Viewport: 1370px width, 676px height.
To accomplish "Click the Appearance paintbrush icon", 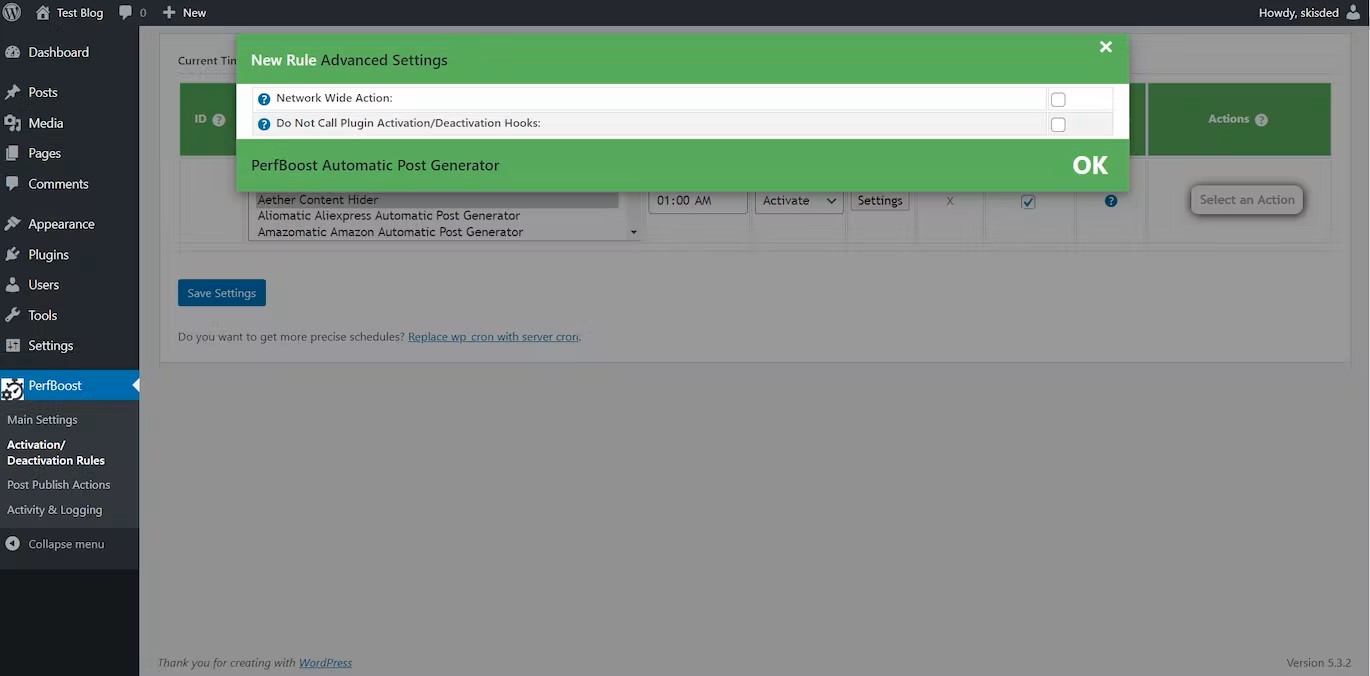I will point(13,224).
